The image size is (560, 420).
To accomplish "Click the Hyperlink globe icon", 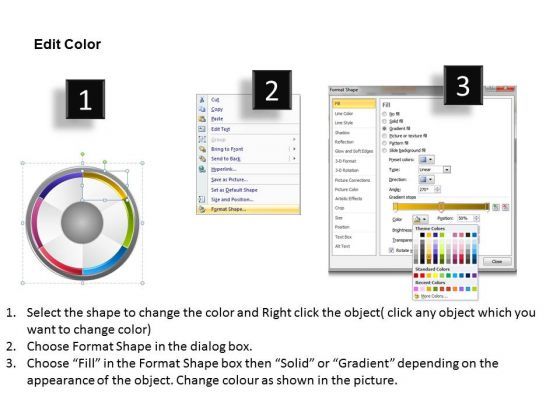I will coord(202,169).
